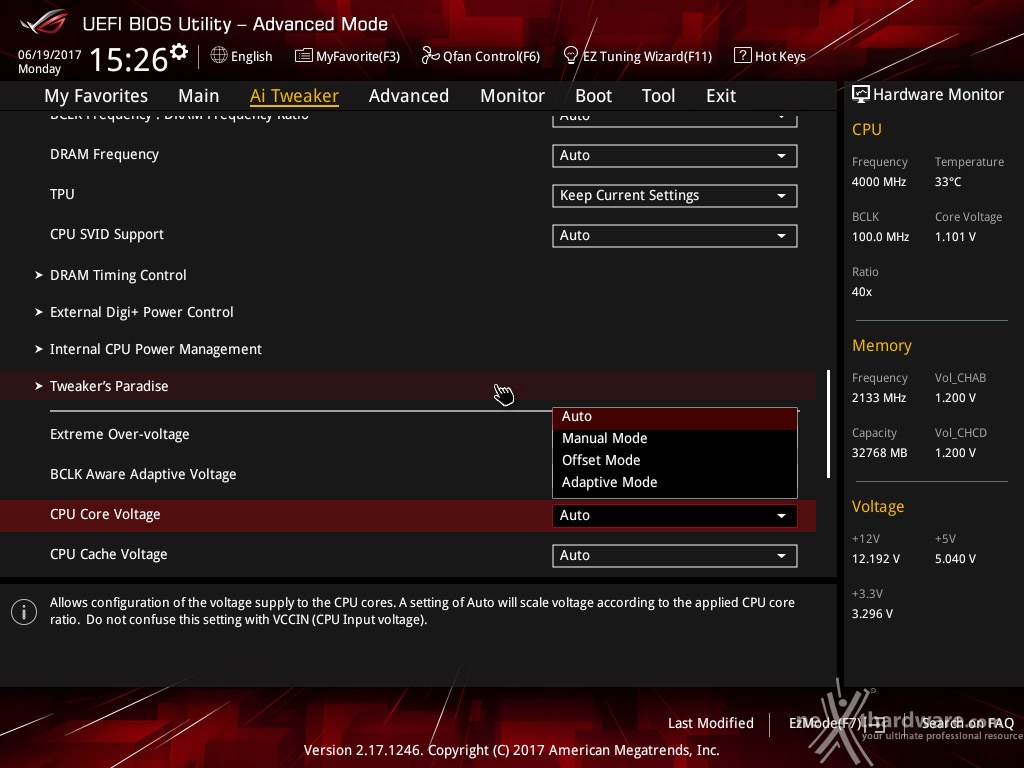This screenshot has width=1024, height=768.
Task: Choose Offset Mode option
Action: (675, 460)
